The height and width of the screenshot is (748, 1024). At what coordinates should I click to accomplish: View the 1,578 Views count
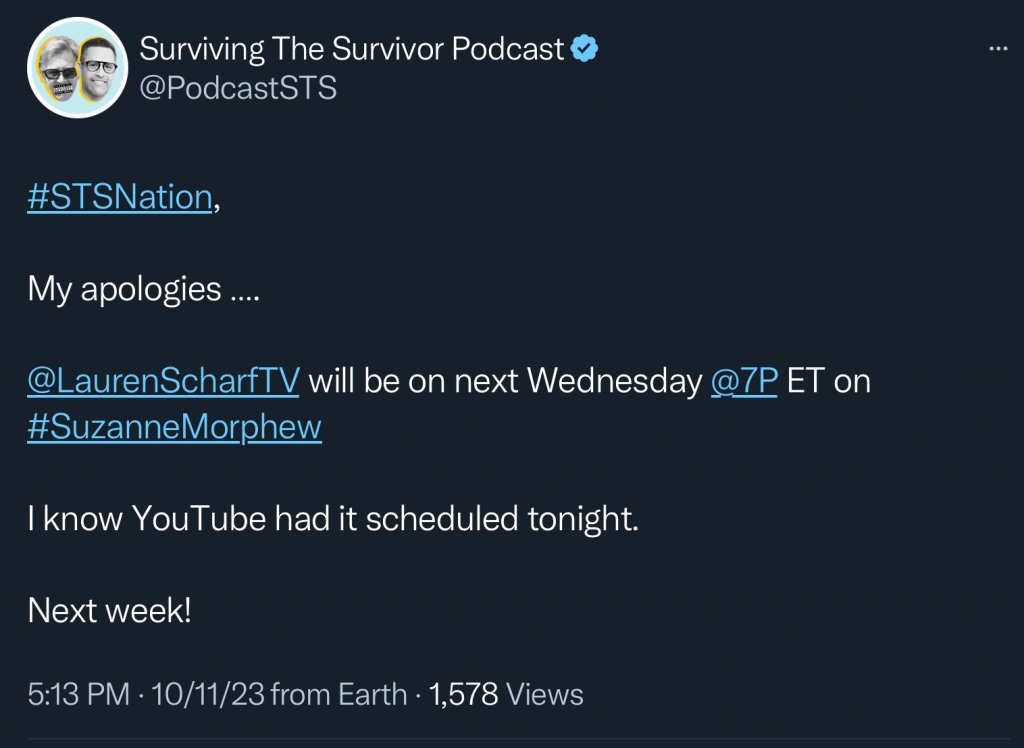coord(506,694)
